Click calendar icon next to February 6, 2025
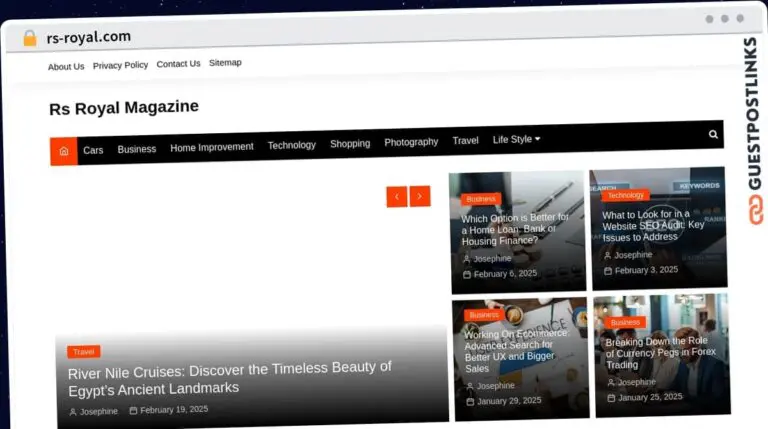This screenshot has width=768, height=429. pos(467,274)
